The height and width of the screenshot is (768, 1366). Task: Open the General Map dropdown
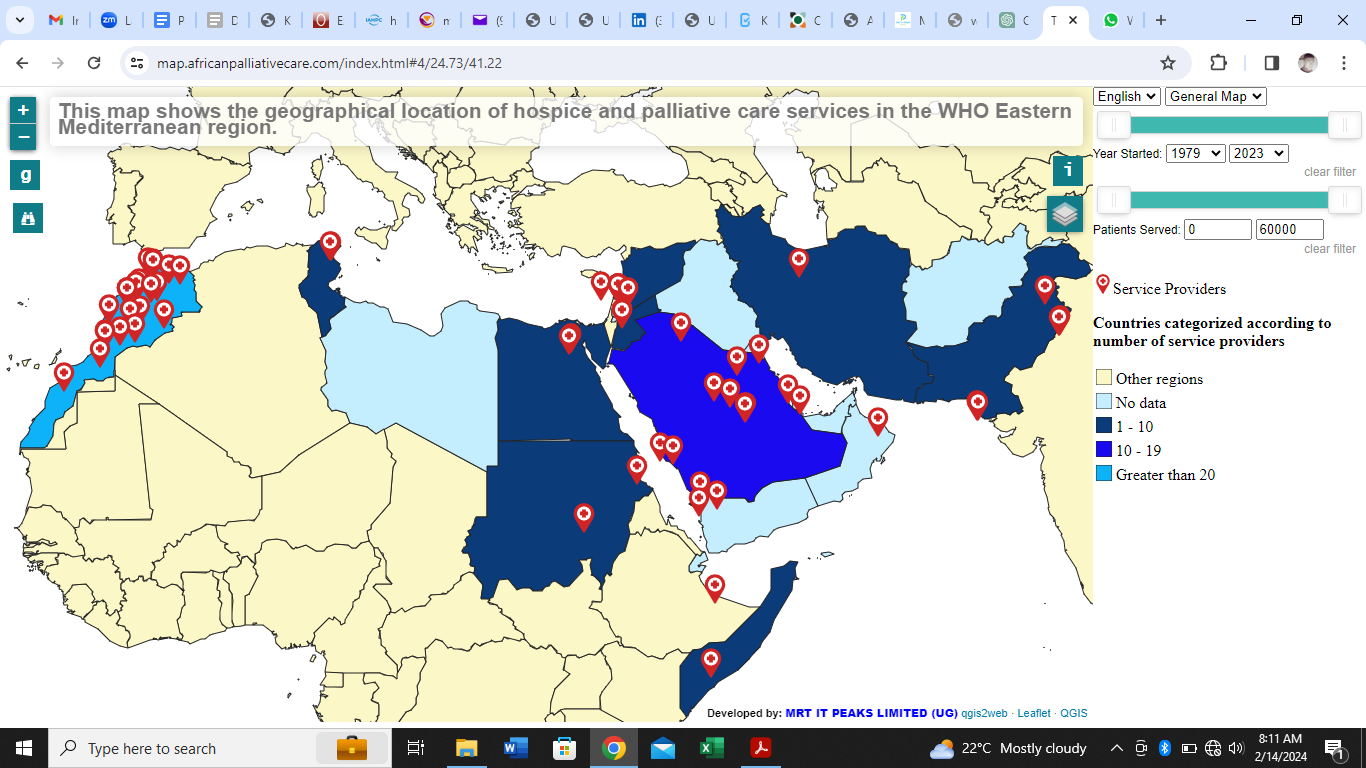(x=1215, y=96)
